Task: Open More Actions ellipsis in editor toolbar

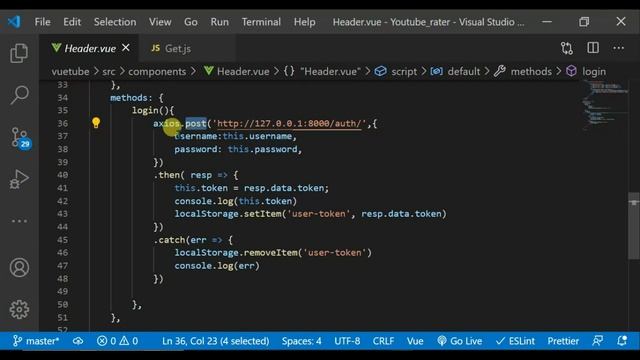Action: 618,48
